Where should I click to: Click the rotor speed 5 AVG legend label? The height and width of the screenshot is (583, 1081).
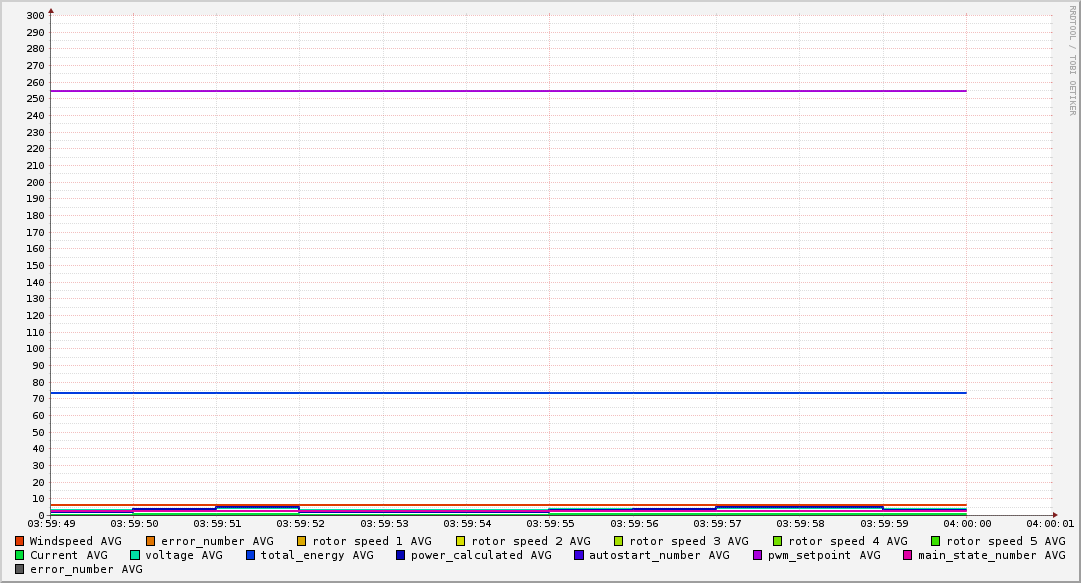click(x=1006, y=541)
